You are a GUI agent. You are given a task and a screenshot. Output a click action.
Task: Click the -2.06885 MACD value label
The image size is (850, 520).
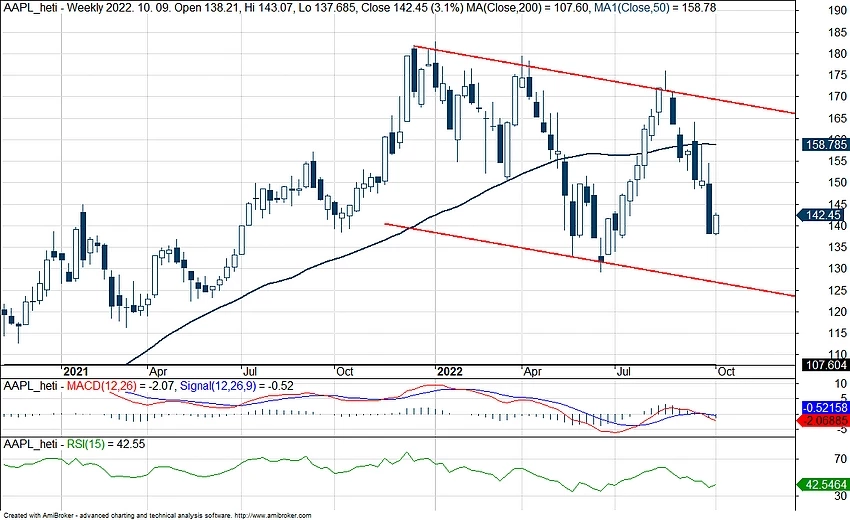tap(824, 421)
